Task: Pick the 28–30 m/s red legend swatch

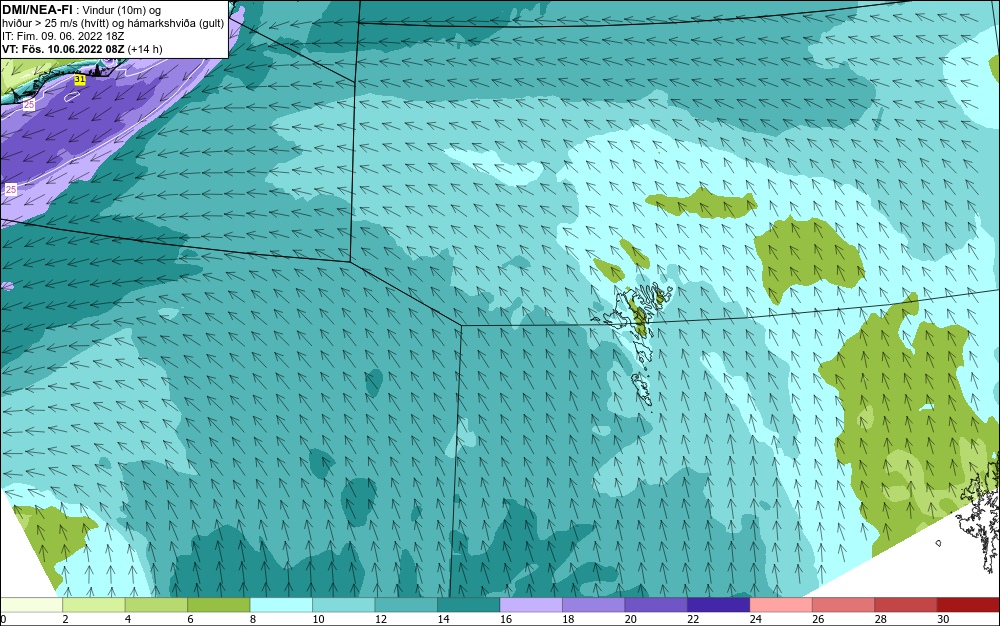Action: (906, 605)
